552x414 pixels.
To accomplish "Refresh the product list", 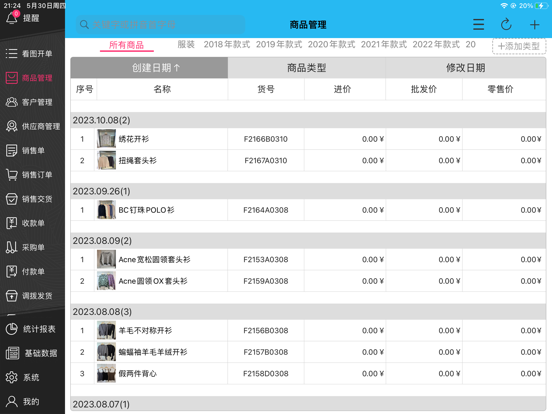I will [506, 24].
